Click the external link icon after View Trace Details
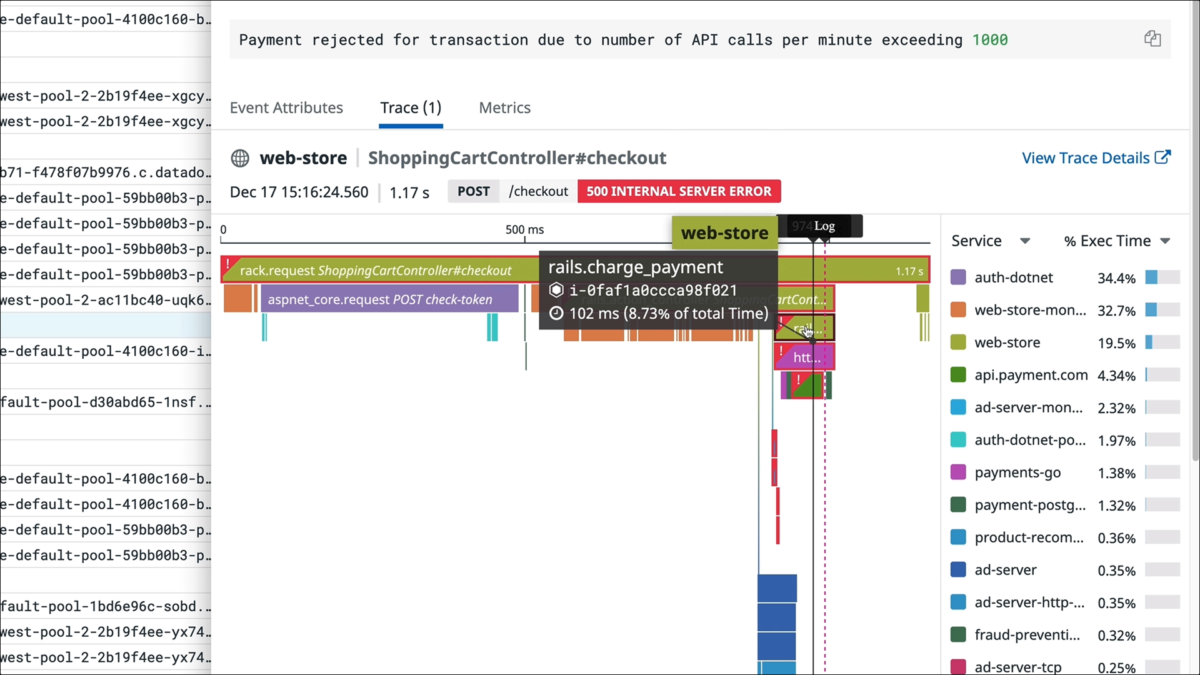This screenshot has height=675, width=1200. coord(1163,158)
